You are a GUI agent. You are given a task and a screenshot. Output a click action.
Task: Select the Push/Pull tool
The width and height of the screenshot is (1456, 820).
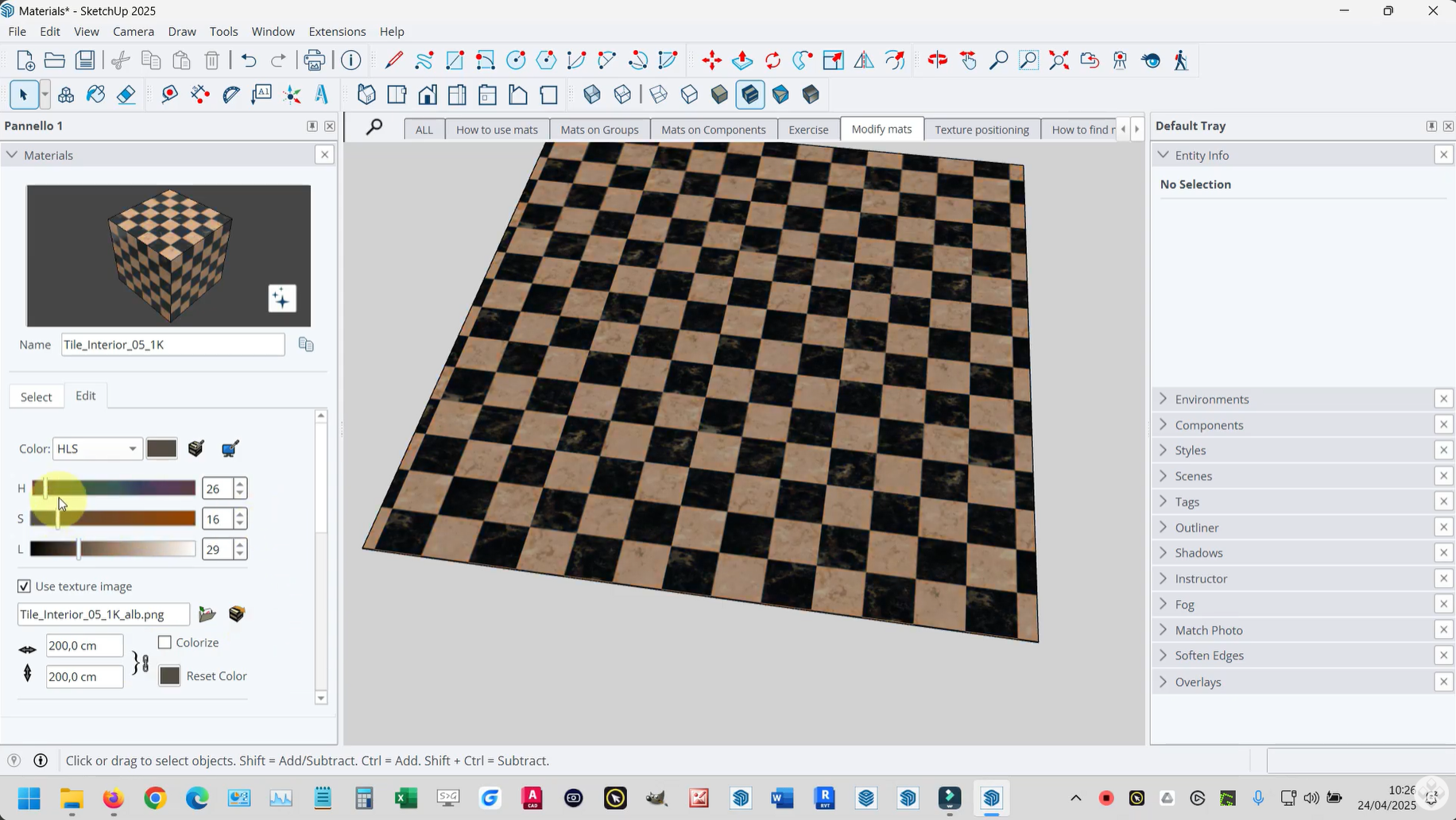coord(742,60)
